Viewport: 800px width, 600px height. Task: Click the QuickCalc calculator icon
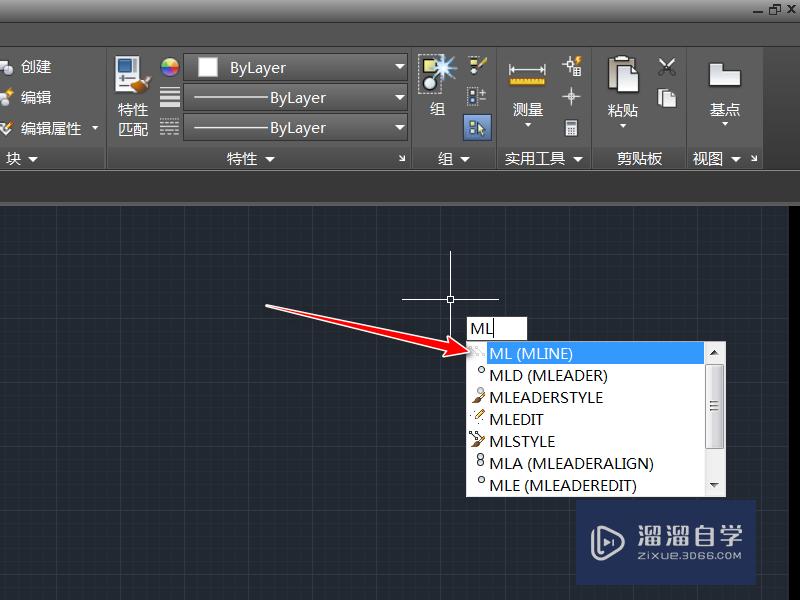[x=573, y=128]
